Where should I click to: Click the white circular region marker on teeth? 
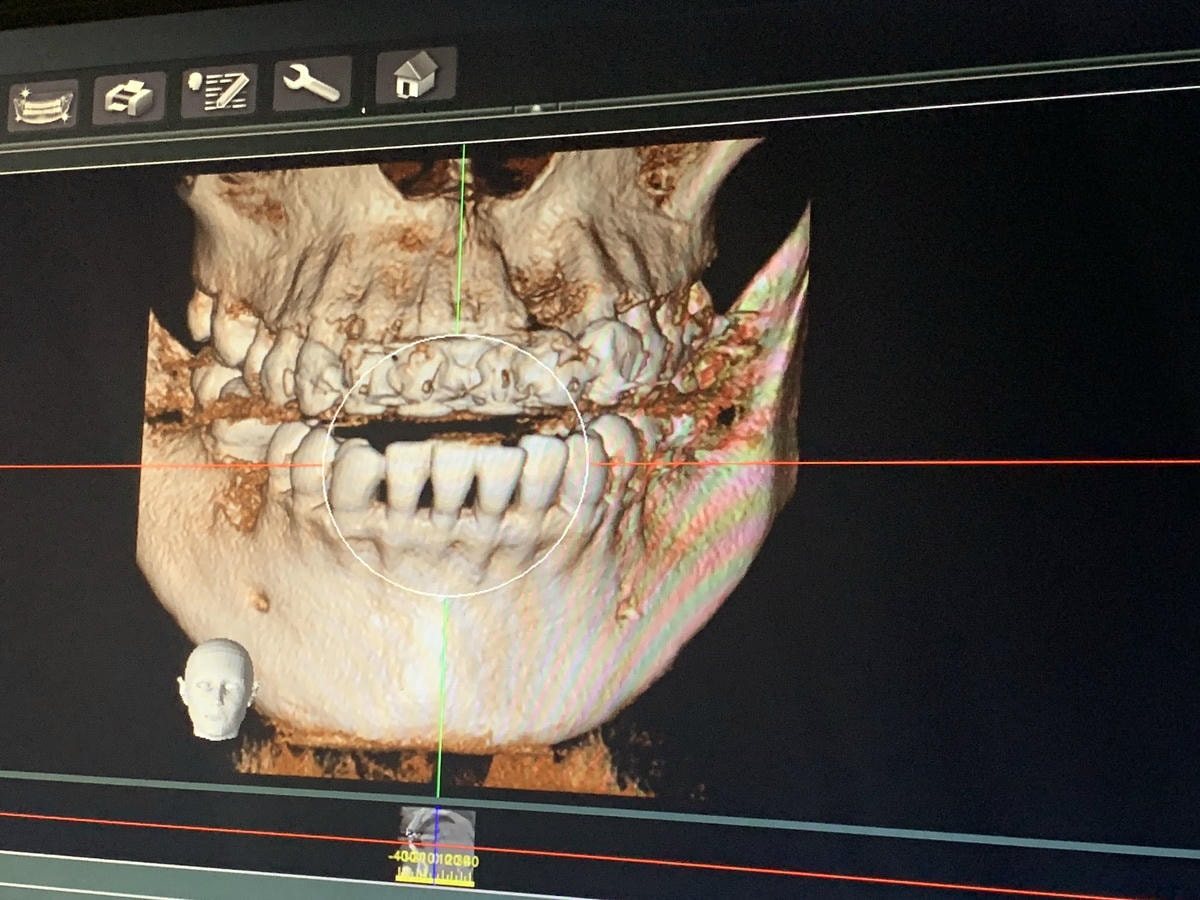tap(457, 466)
